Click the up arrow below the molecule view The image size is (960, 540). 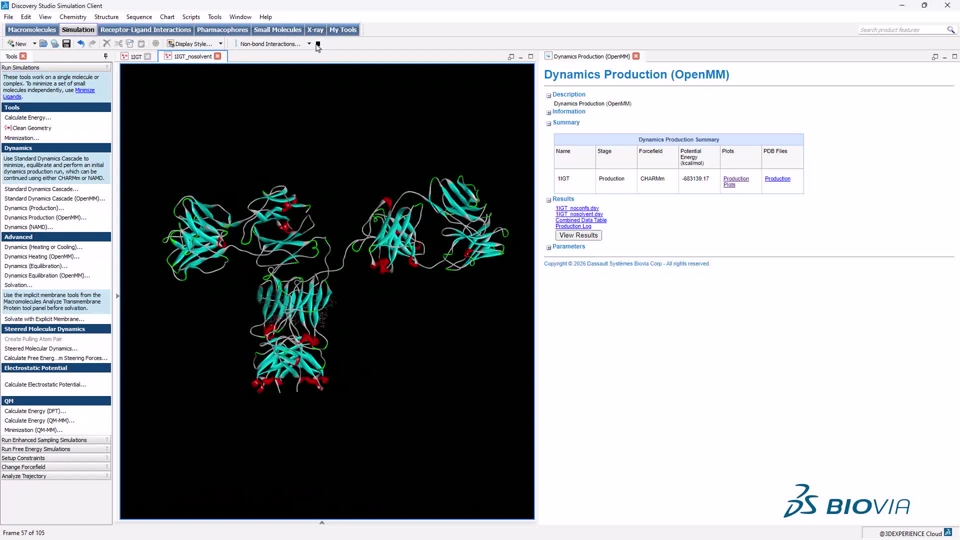pos(322,523)
